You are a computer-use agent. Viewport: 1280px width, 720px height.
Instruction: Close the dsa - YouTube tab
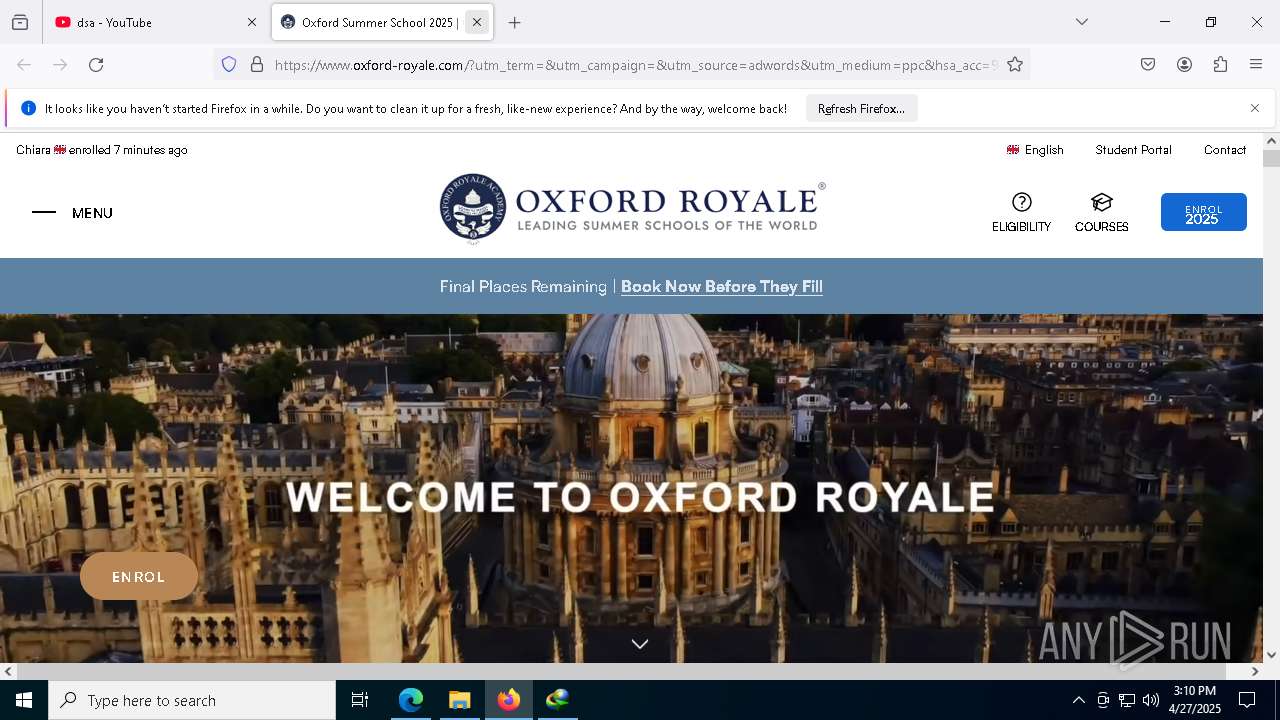click(252, 22)
